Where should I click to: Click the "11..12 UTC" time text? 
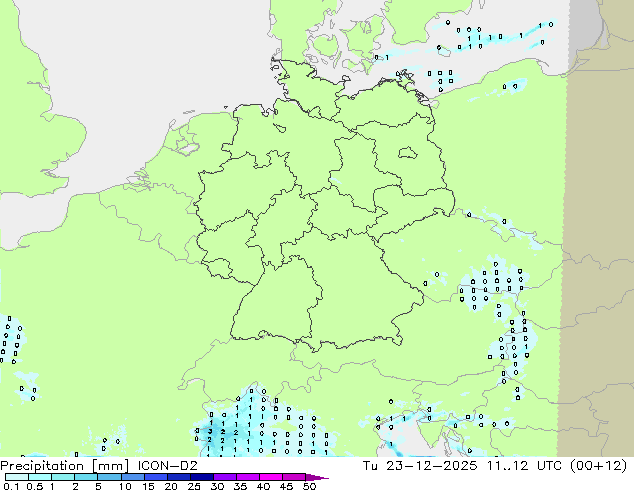[x=524, y=466]
